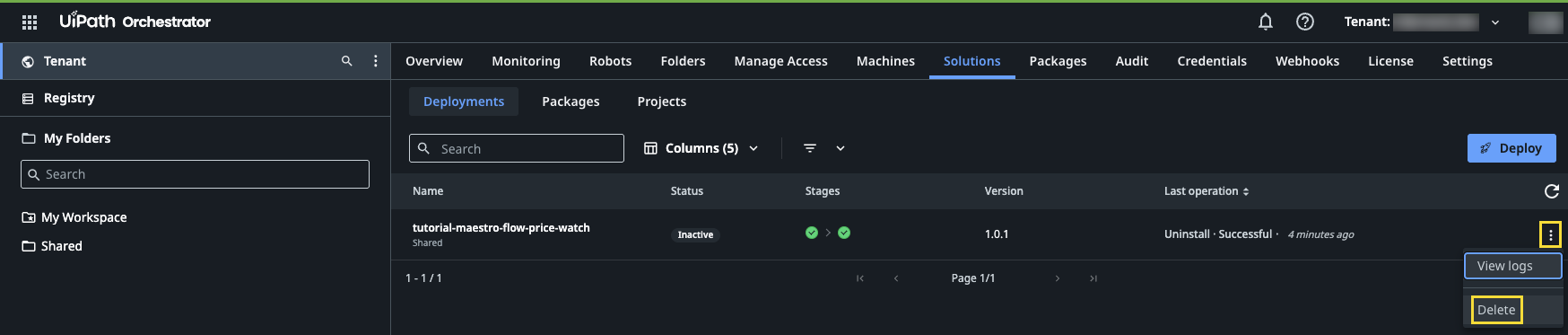Select the Deployments sub-tab
The width and height of the screenshot is (1568, 335).
click(x=464, y=101)
